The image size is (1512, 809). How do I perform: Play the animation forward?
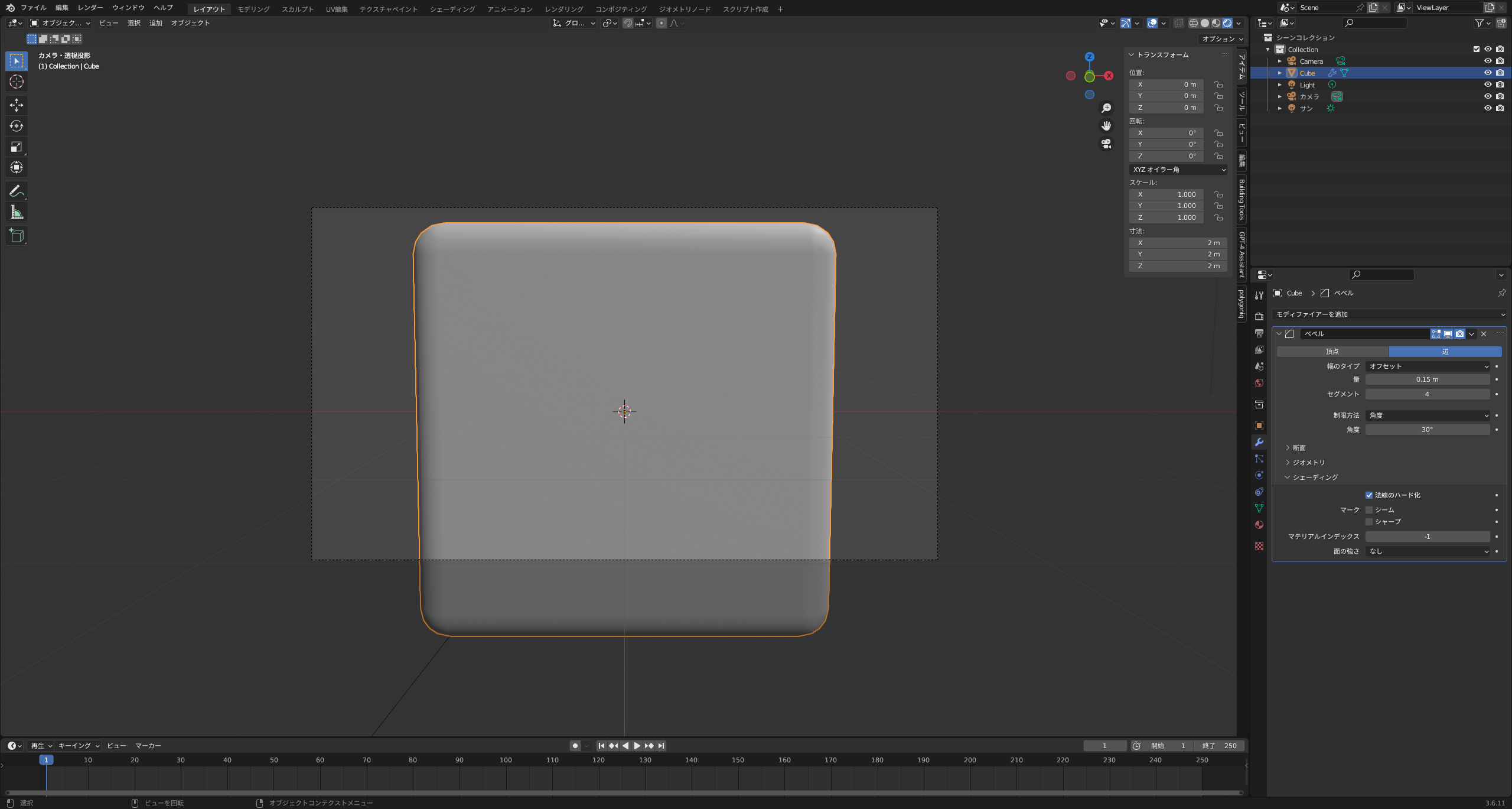click(x=637, y=746)
